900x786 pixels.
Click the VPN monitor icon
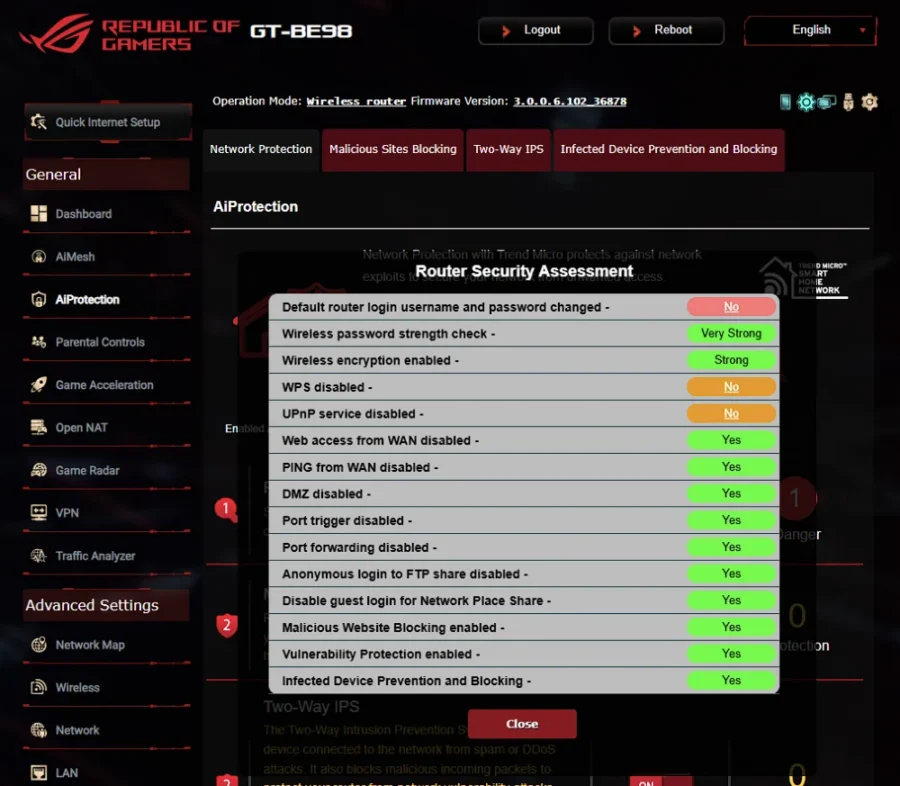point(38,513)
